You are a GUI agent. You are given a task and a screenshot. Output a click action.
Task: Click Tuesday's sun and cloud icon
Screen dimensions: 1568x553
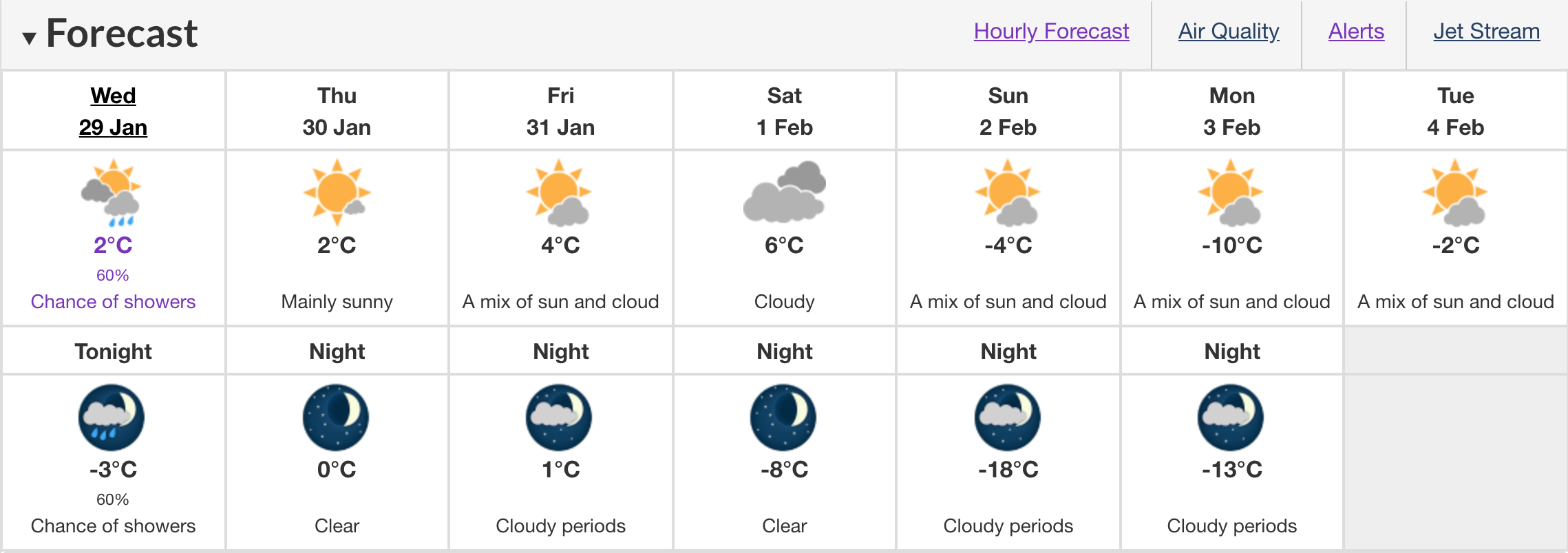(x=1454, y=193)
